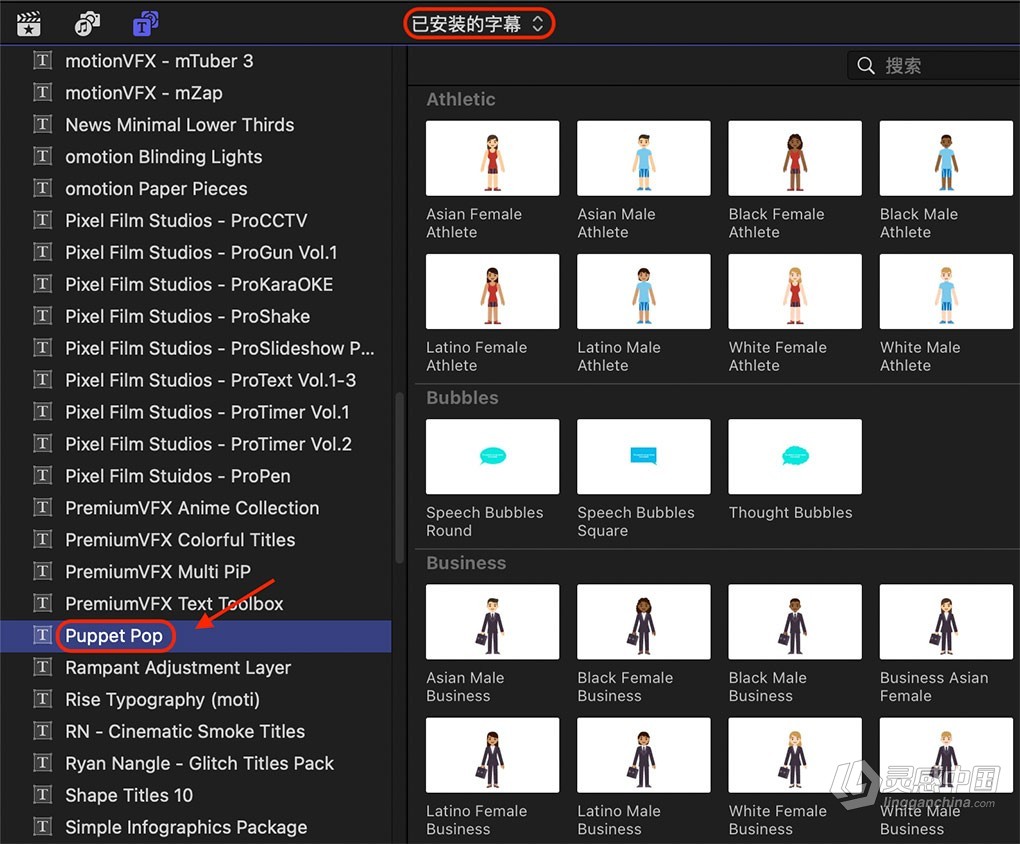Open the Titles and Generators sidebar icon
The image size is (1020, 844).
pos(145,24)
